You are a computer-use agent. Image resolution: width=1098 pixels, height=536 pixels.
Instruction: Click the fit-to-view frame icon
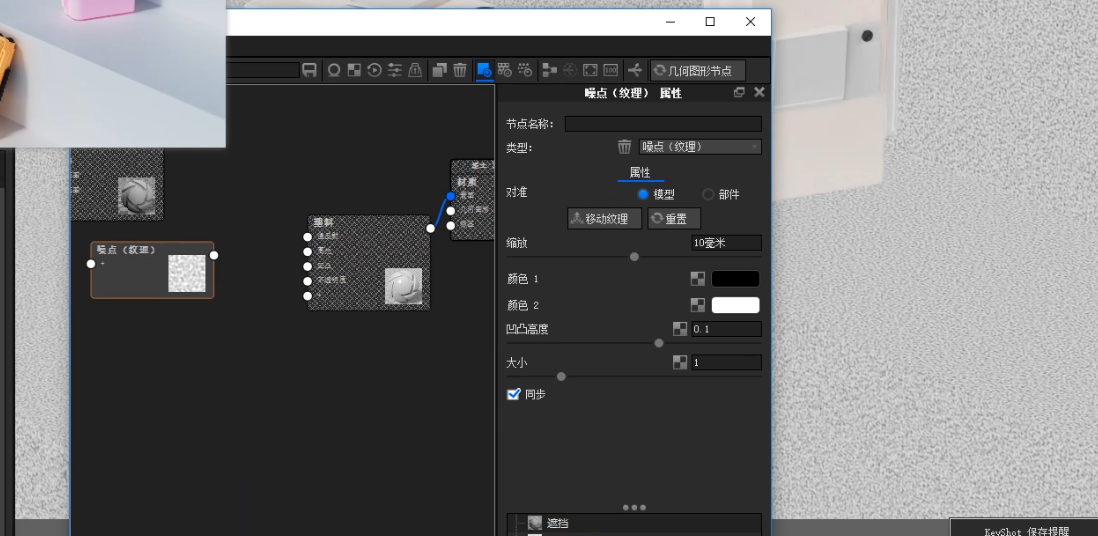(x=590, y=70)
